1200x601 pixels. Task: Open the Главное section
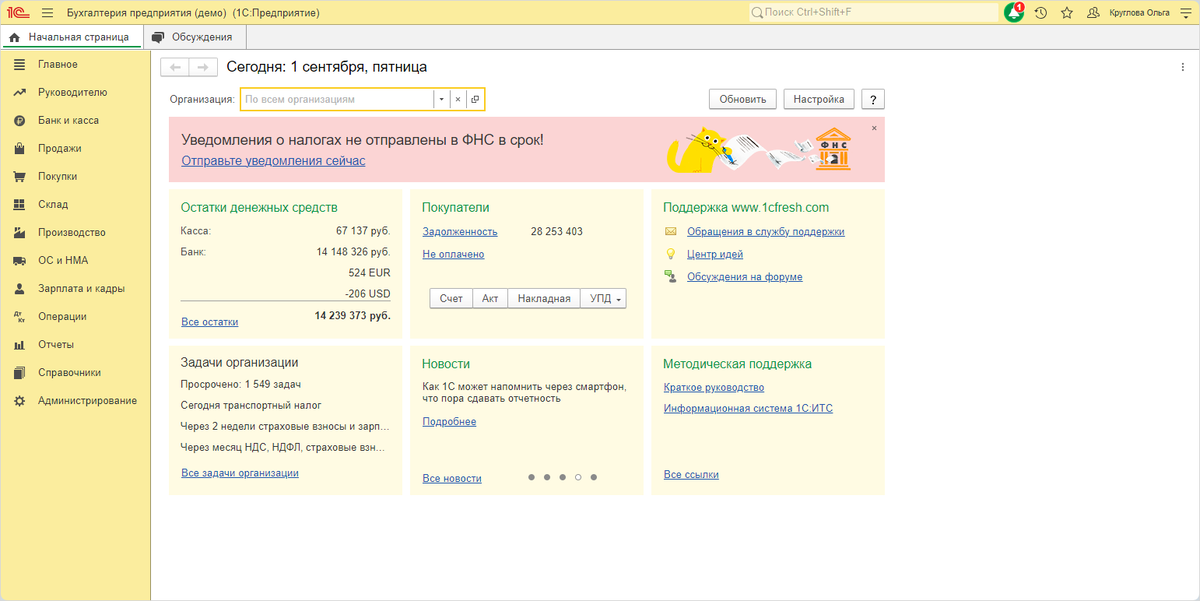(x=57, y=64)
